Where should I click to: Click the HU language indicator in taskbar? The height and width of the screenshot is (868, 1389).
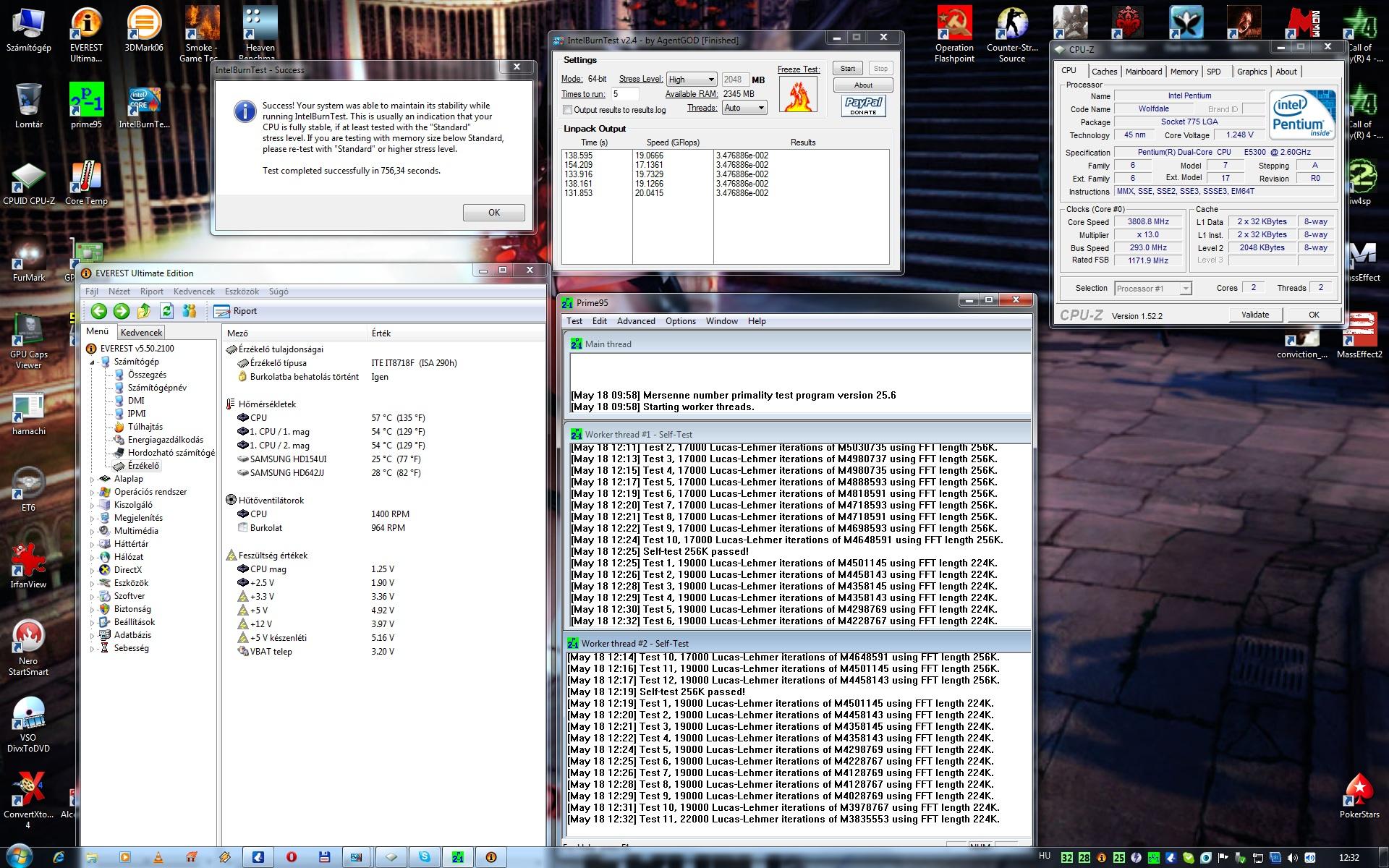pos(1045,856)
